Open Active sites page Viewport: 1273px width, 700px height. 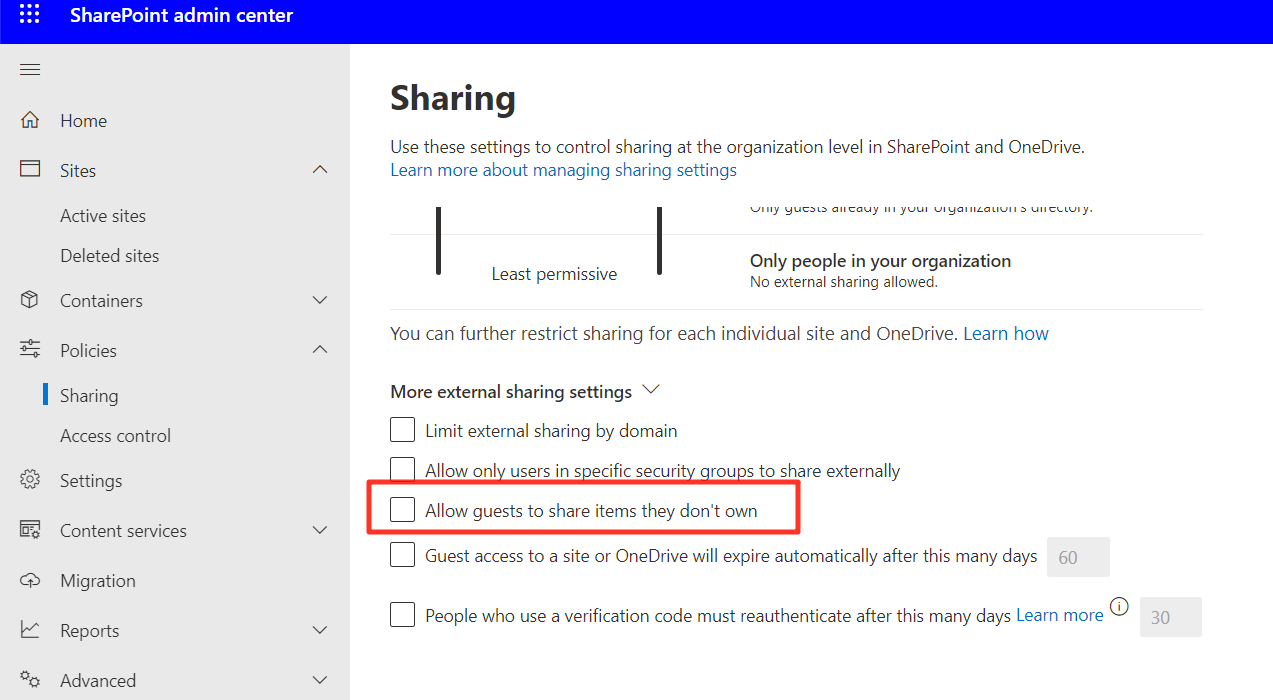103,216
